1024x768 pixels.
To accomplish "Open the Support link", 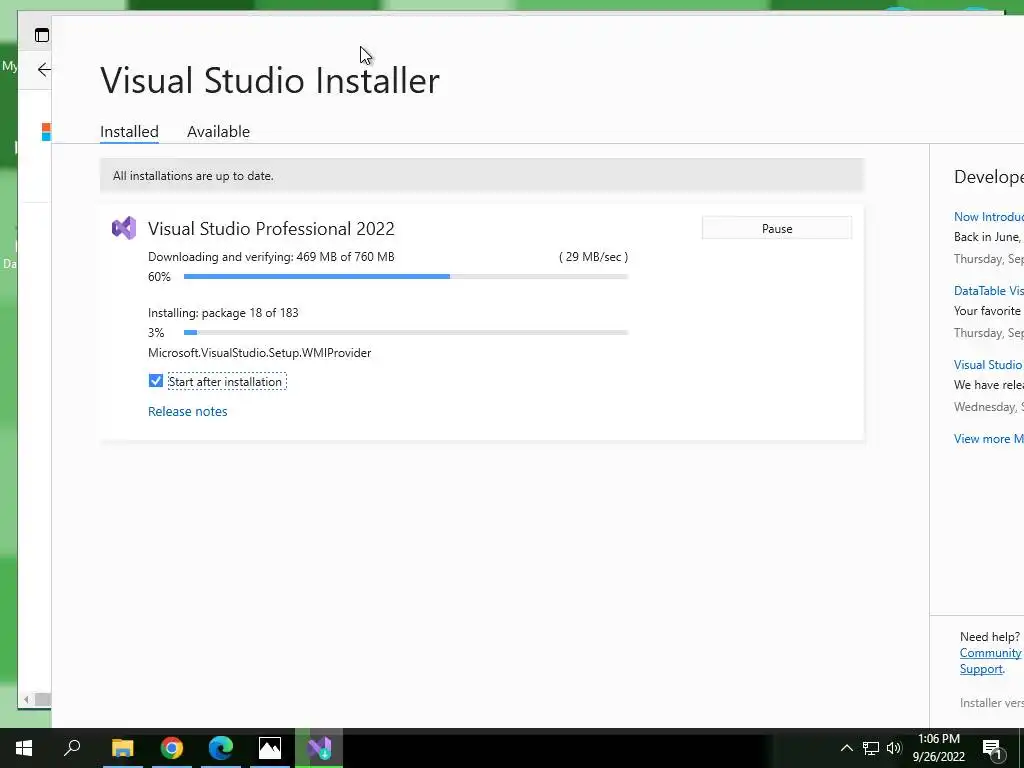I will [981, 669].
